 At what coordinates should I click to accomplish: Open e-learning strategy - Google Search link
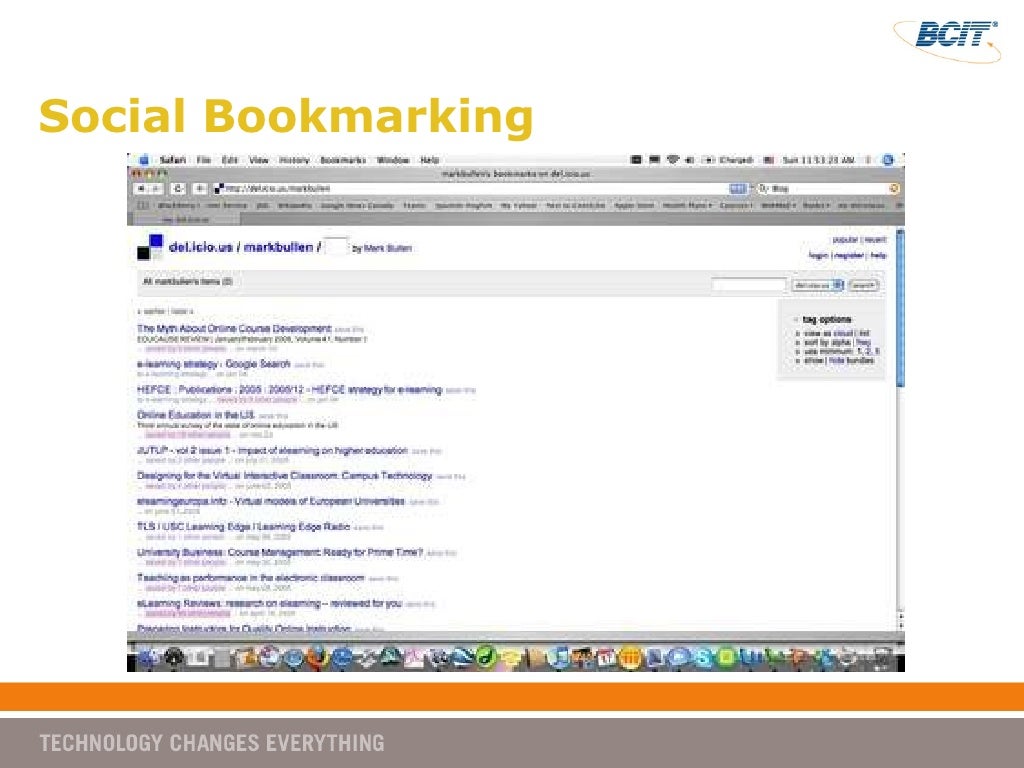[214, 364]
